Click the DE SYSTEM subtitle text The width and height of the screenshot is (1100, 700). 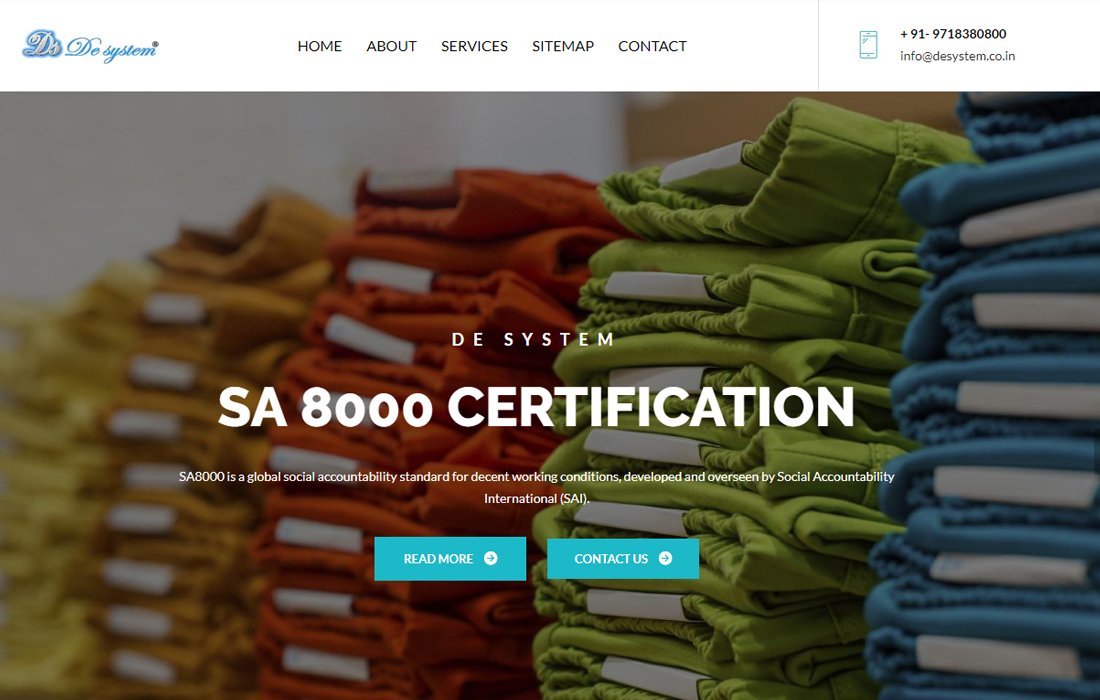tap(533, 340)
